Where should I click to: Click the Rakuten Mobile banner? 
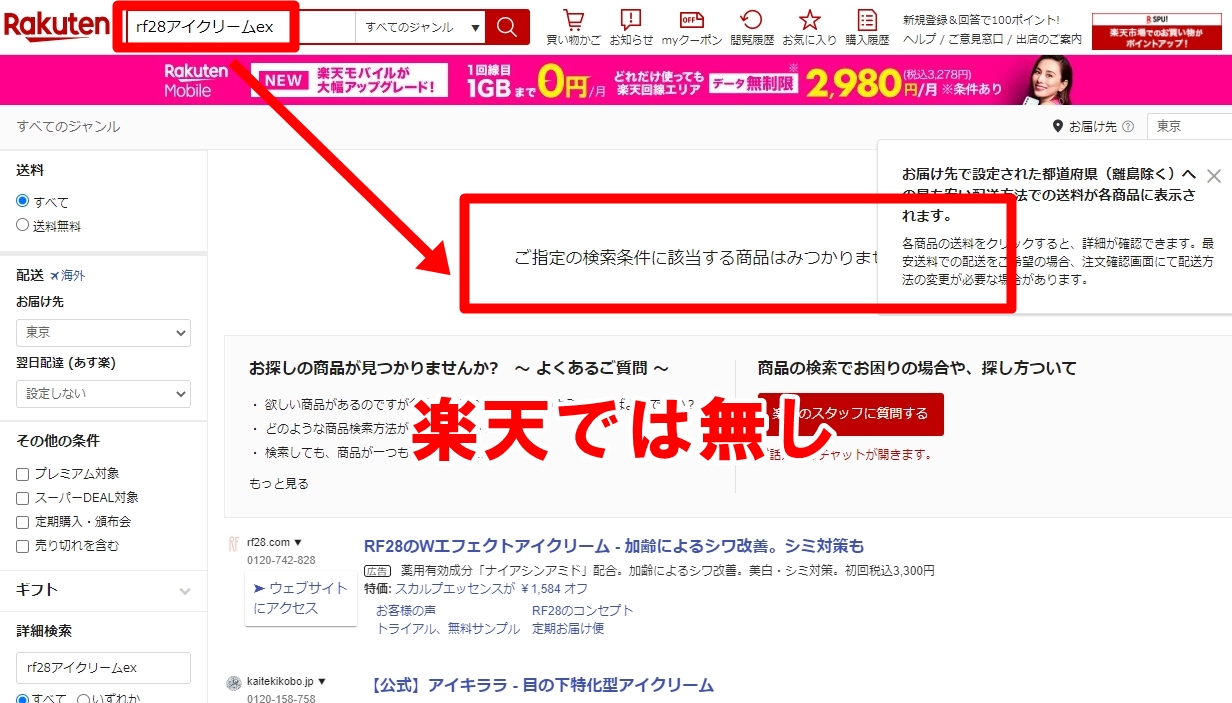click(616, 80)
